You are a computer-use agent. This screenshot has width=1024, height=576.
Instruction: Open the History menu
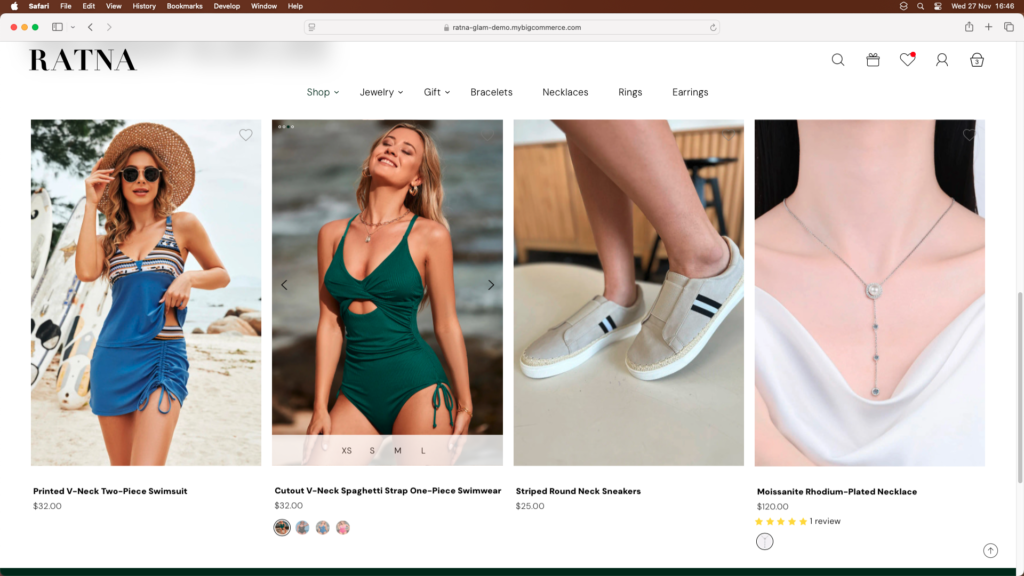pyautogui.click(x=144, y=6)
